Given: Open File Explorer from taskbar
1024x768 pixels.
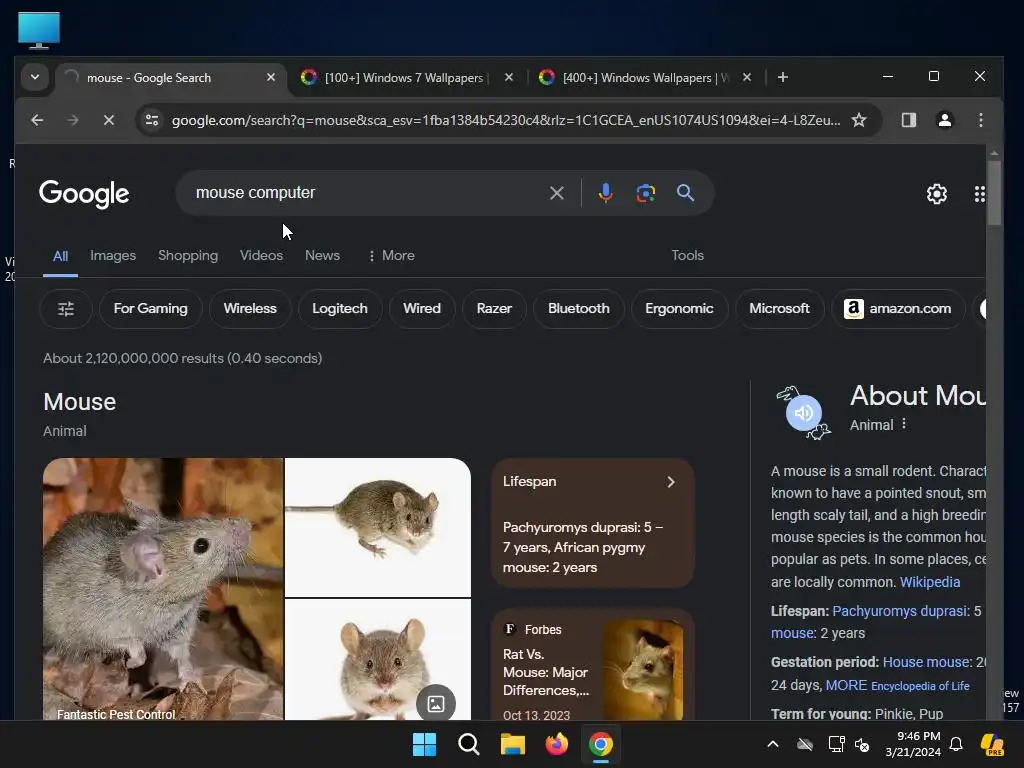Looking at the screenshot, I should click(x=513, y=744).
